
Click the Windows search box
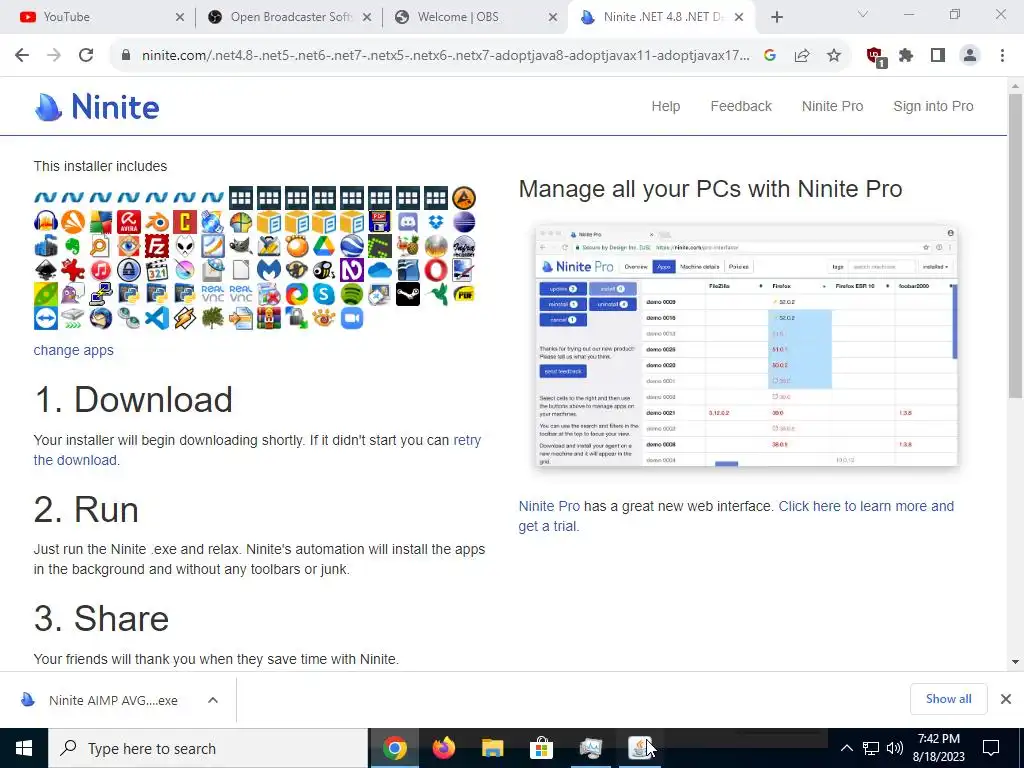pos(208,748)
